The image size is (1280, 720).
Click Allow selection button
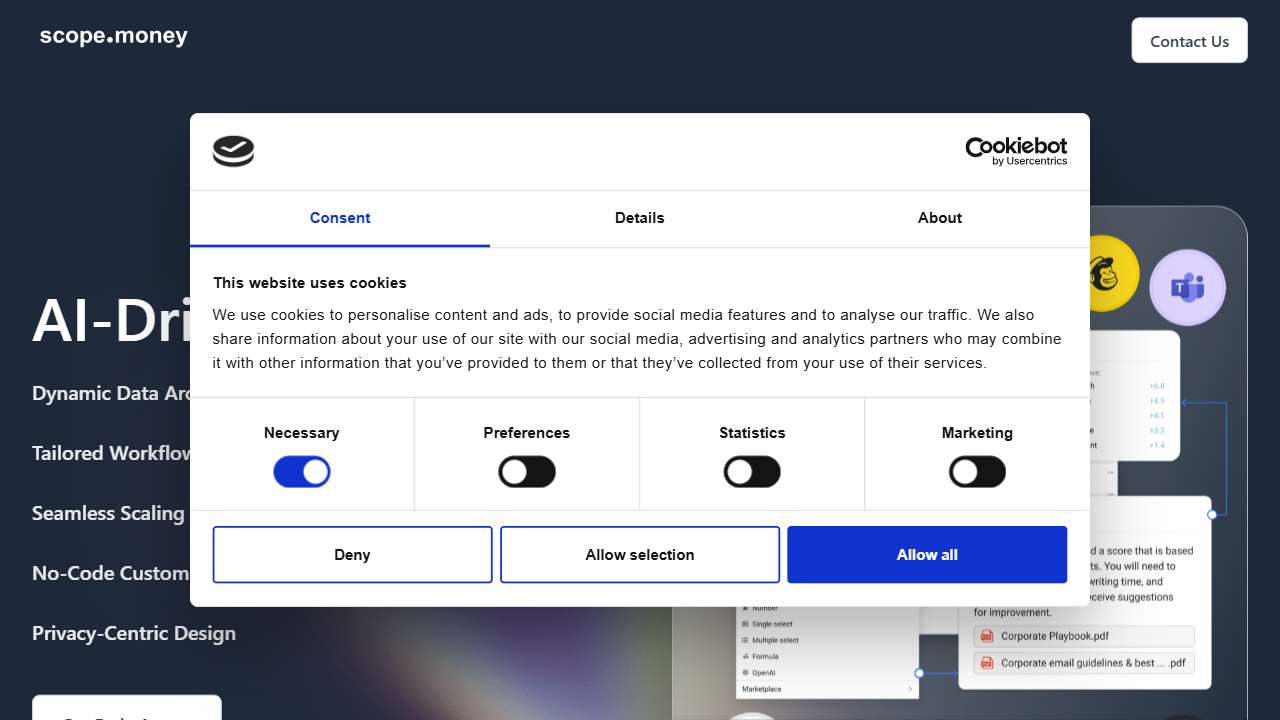[x=640, y=555]
